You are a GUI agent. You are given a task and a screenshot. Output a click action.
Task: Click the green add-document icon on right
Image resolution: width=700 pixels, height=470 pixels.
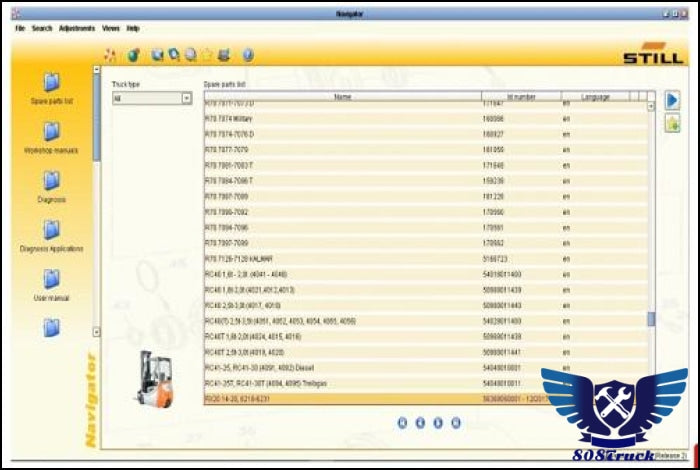tap(673, 123)
